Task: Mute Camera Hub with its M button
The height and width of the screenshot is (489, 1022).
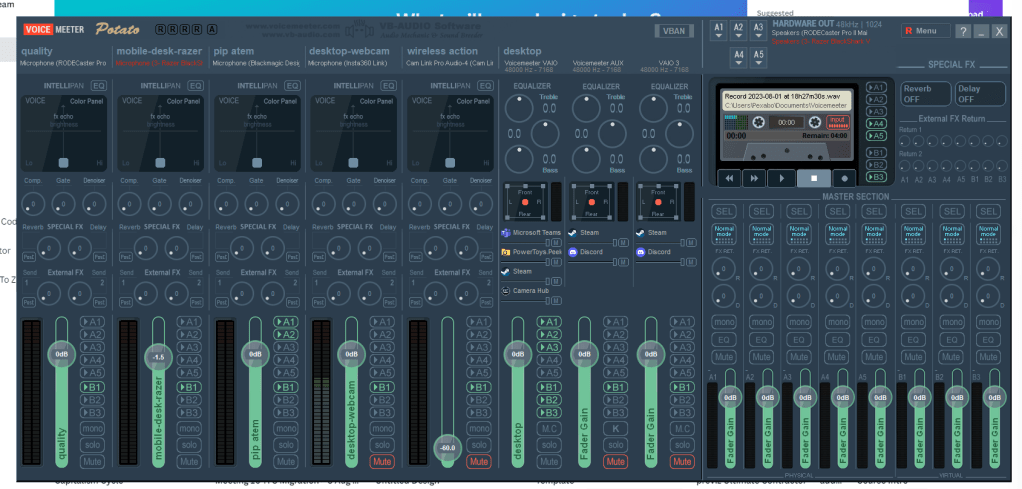Action: coord(556,301)
